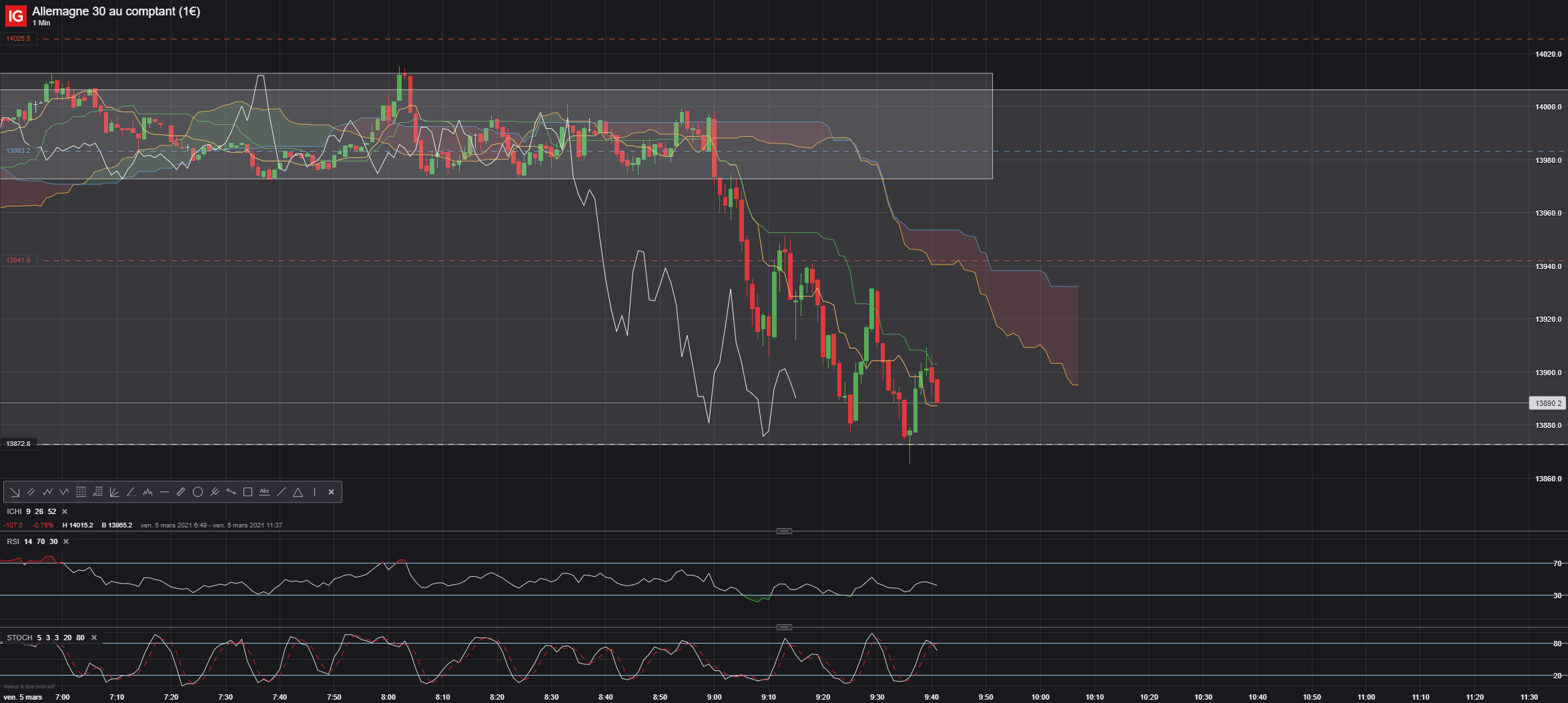Click the 14020.0 price axis label
1568x703 pixels.
(1548, 54)
